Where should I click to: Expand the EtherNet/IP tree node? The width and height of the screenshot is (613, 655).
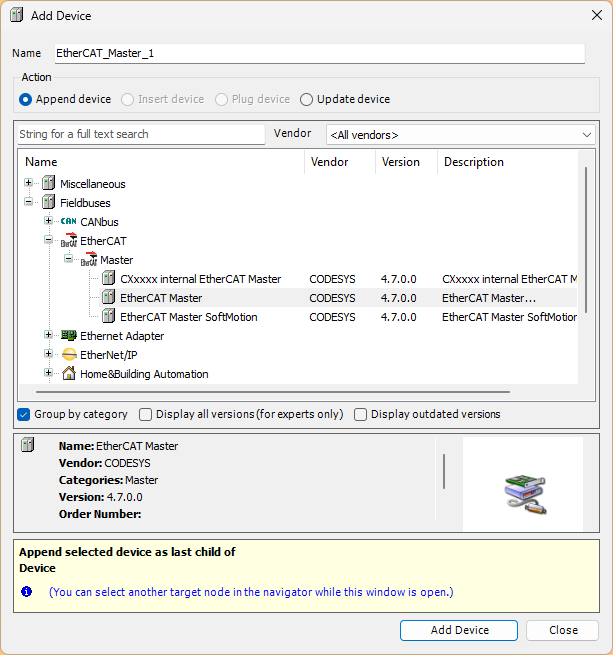[48, 354]
